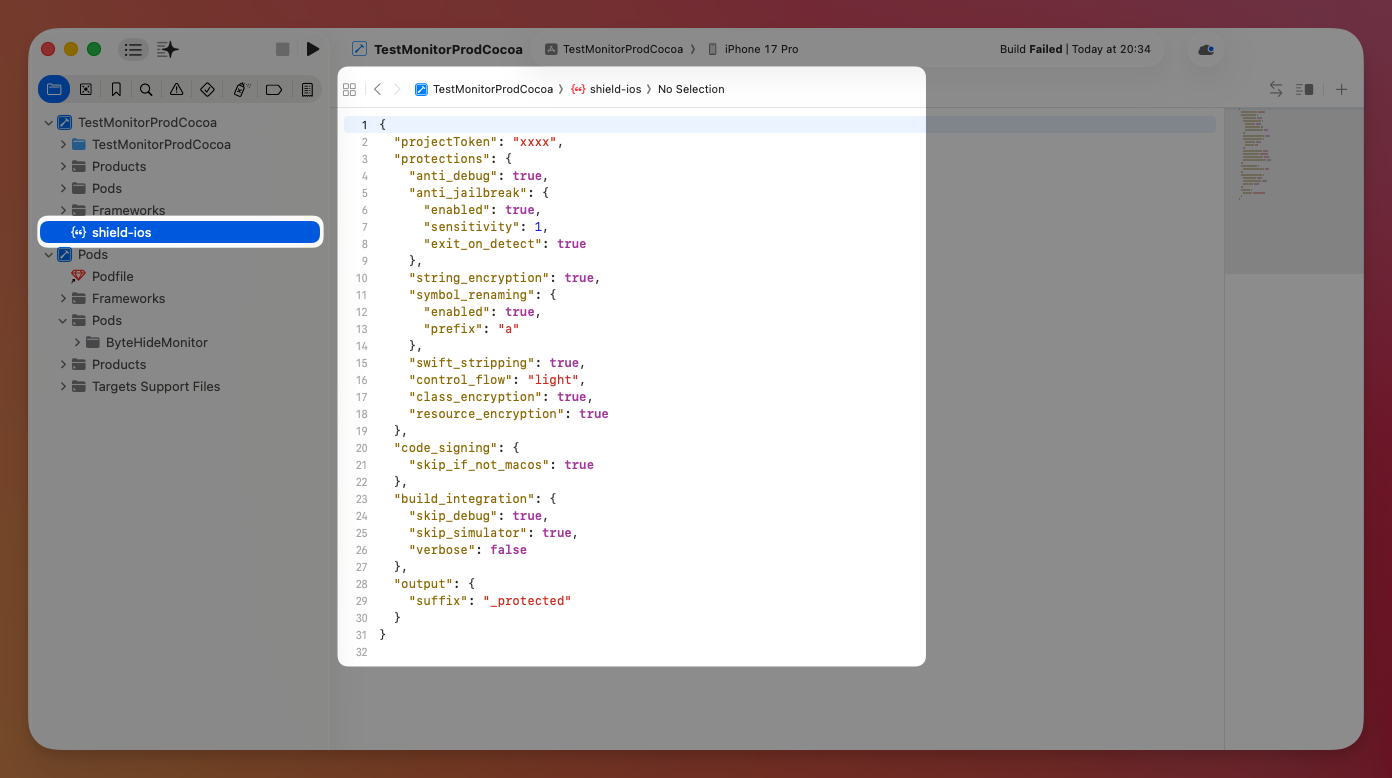Click the "exit_on_detect" key
Image resolution: width=1392 pixels, height=778 pixels.
(x=484, y=244)
